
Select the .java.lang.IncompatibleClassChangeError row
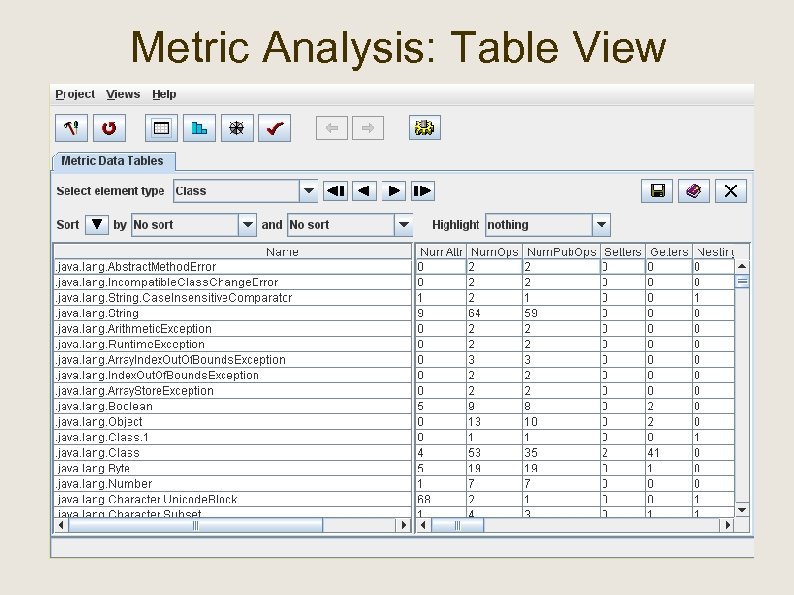click(x=232, y=283)
